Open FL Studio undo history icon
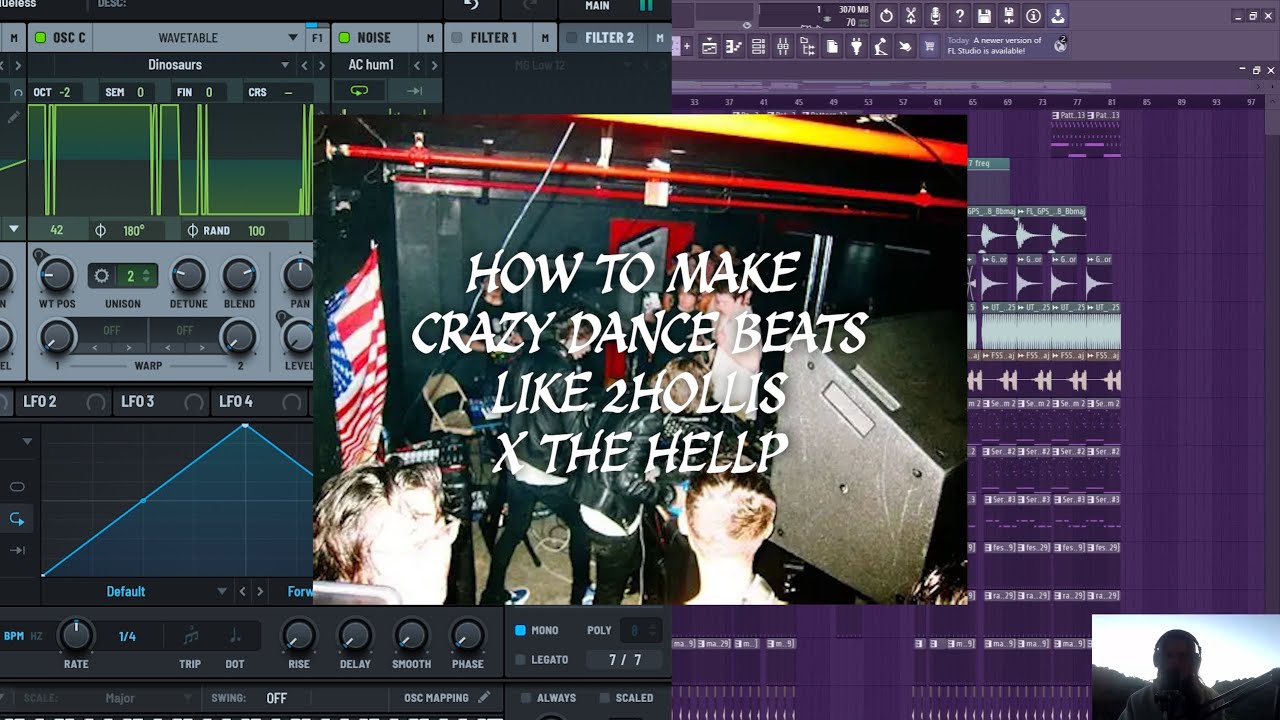 pos(886,16)
